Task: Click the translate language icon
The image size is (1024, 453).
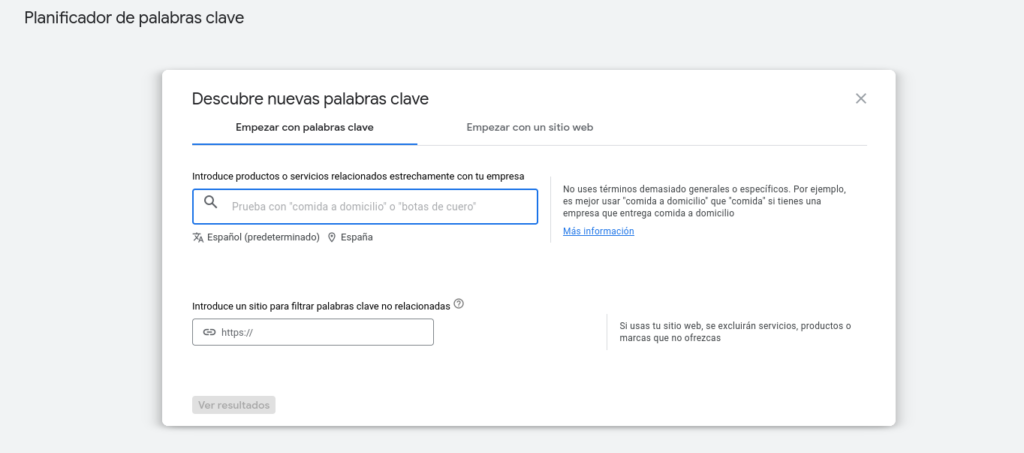Action: [x=198, y=238]
